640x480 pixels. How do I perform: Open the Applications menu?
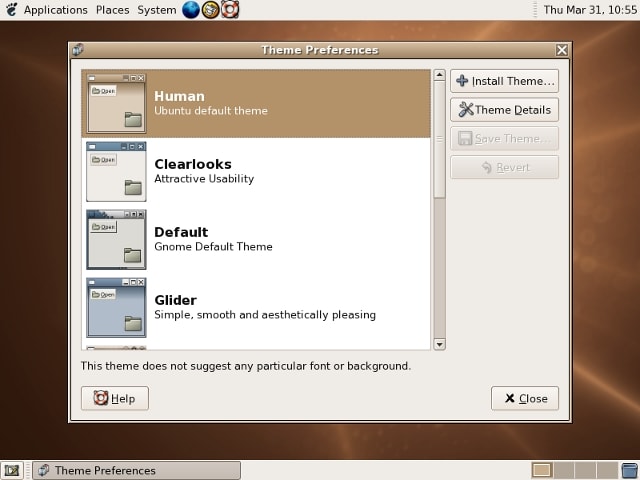56,10
